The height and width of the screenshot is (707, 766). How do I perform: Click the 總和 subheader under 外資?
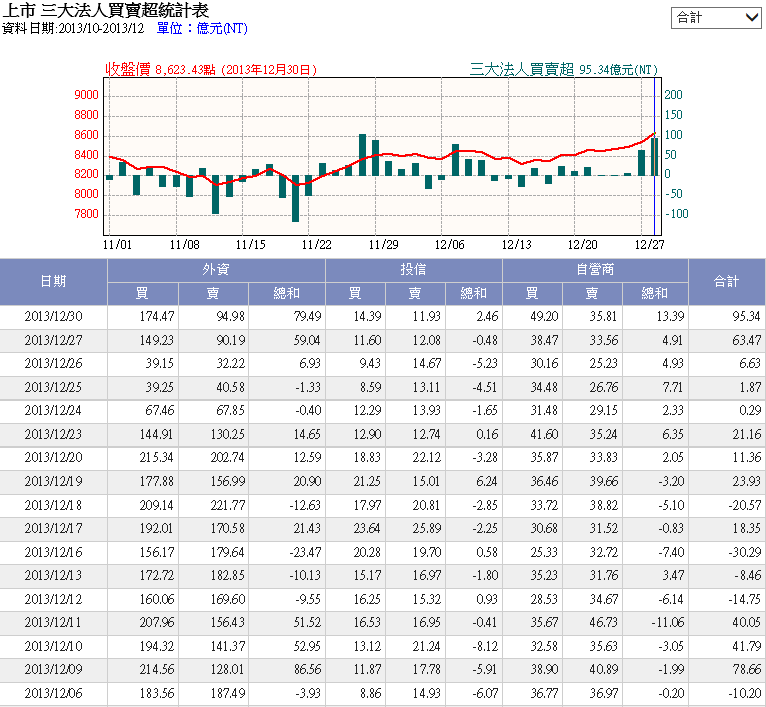(x=287, y=294)
